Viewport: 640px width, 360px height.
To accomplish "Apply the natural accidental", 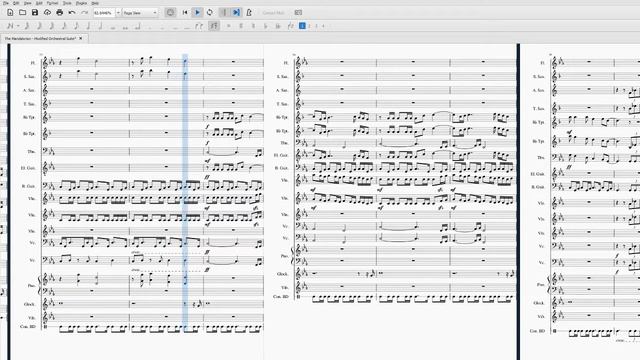I will [253, 26].
